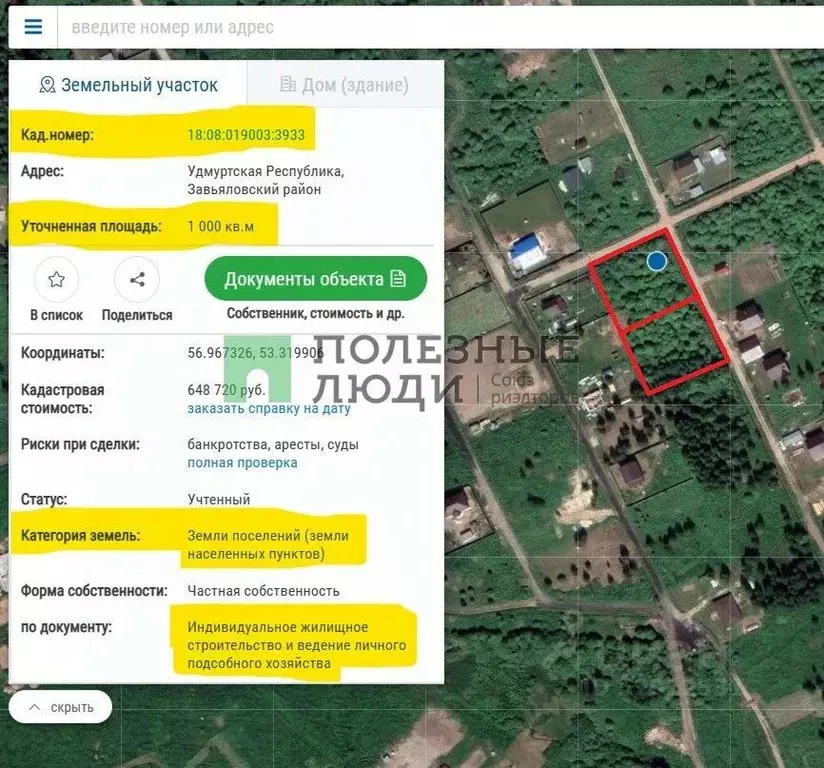
Task: Select the lower red-outlined parcel on the map
Action: click(675, 345)
